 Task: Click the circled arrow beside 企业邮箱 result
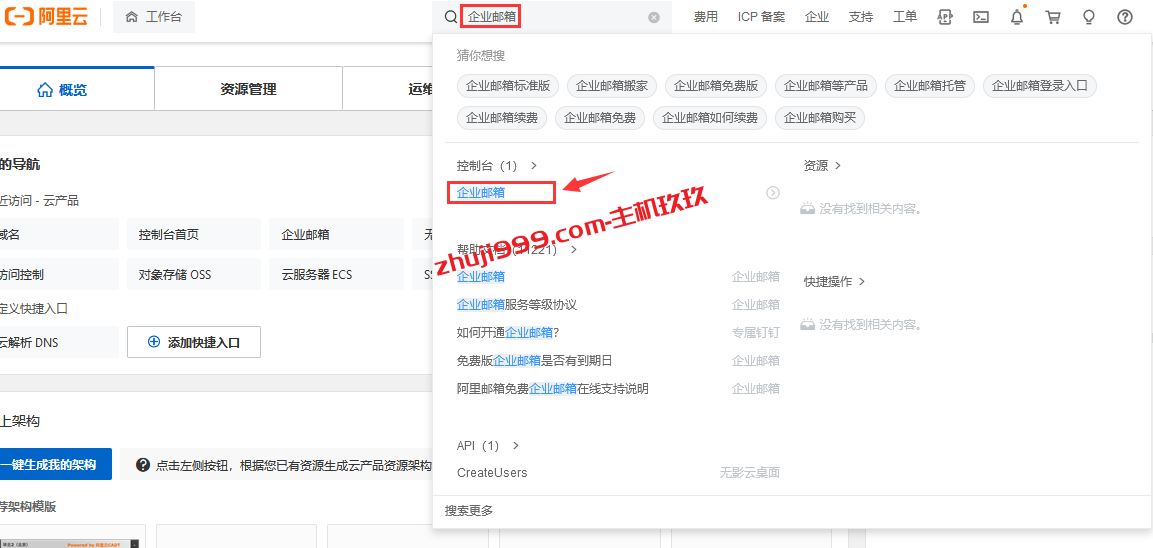(x=773, y=193)
